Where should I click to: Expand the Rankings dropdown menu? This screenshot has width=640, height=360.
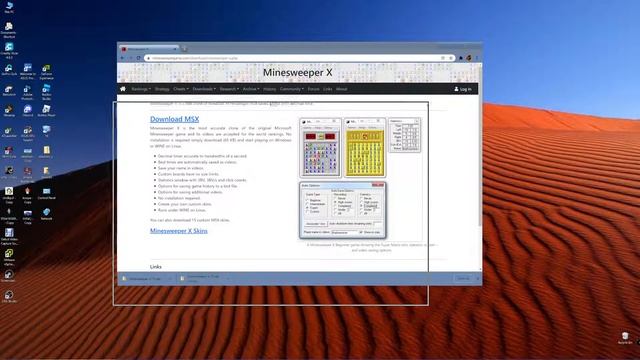[141, 89]
